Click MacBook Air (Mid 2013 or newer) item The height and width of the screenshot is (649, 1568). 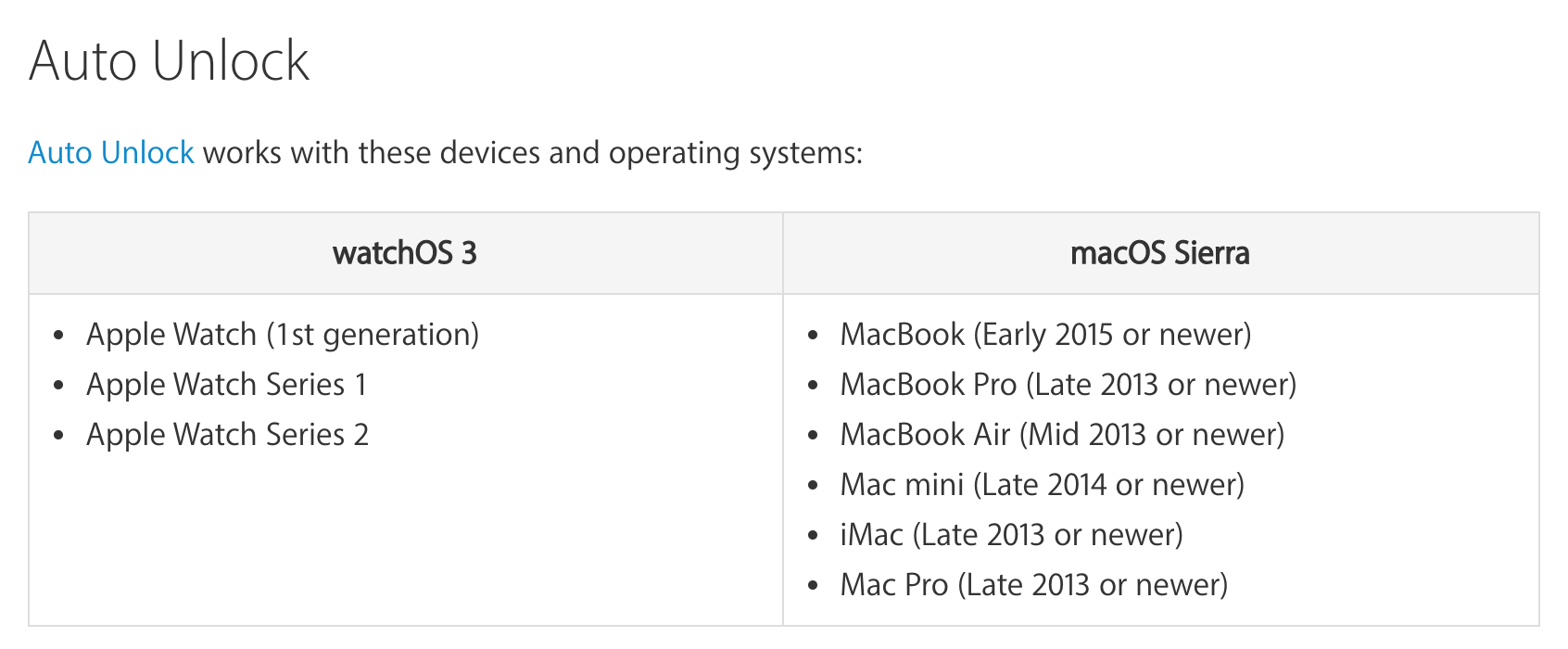(1062, 435)
